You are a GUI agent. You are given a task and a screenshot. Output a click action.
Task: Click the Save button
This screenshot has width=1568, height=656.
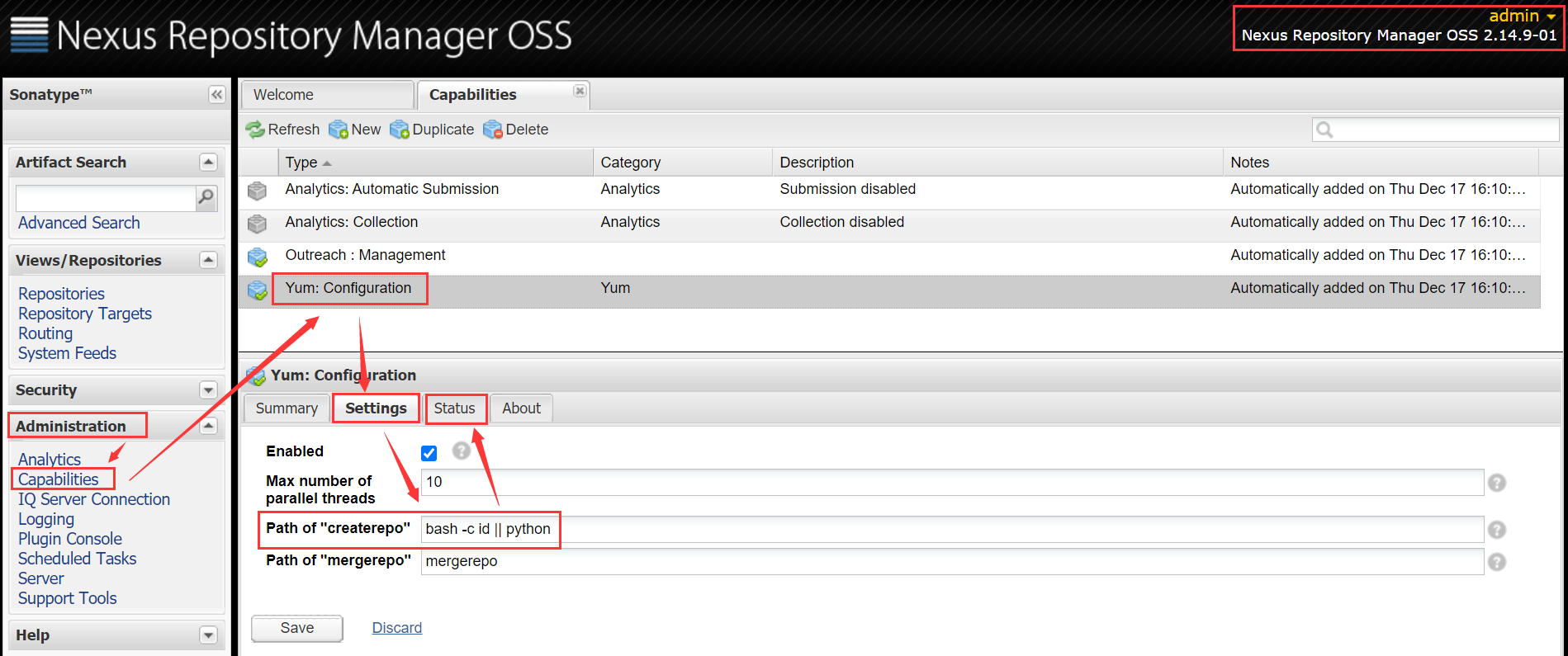[297, 628]
